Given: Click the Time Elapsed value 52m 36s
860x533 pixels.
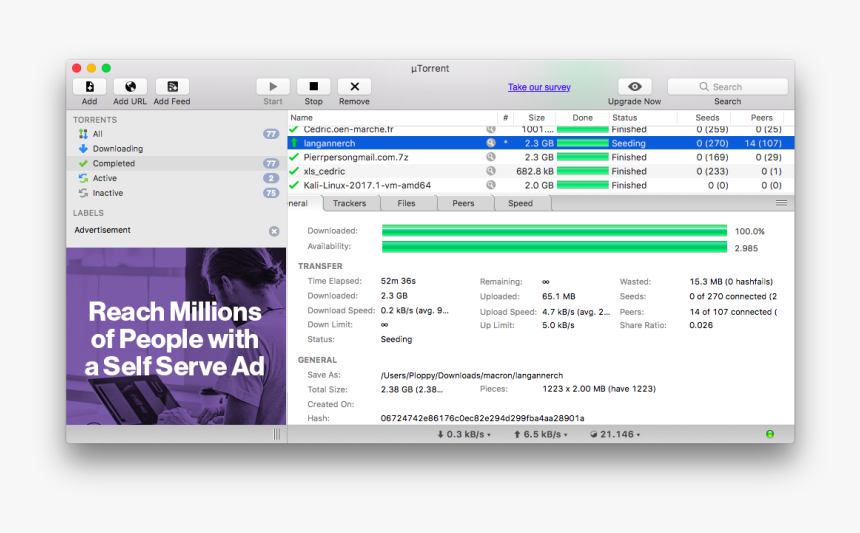Looking at the screenshot, I should click(398, 281).
